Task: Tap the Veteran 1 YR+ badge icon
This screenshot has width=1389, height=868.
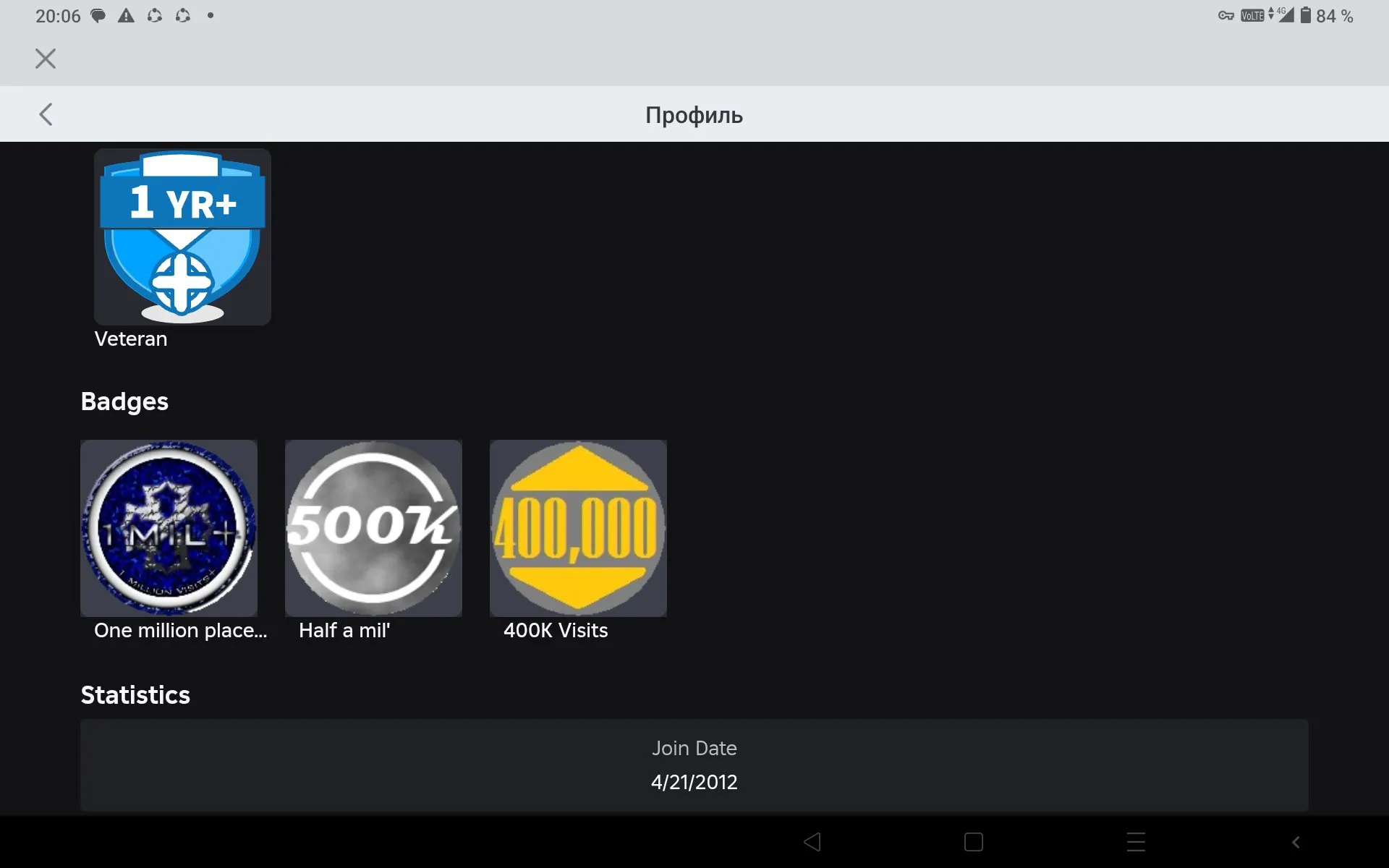Action: pos(182,237)
